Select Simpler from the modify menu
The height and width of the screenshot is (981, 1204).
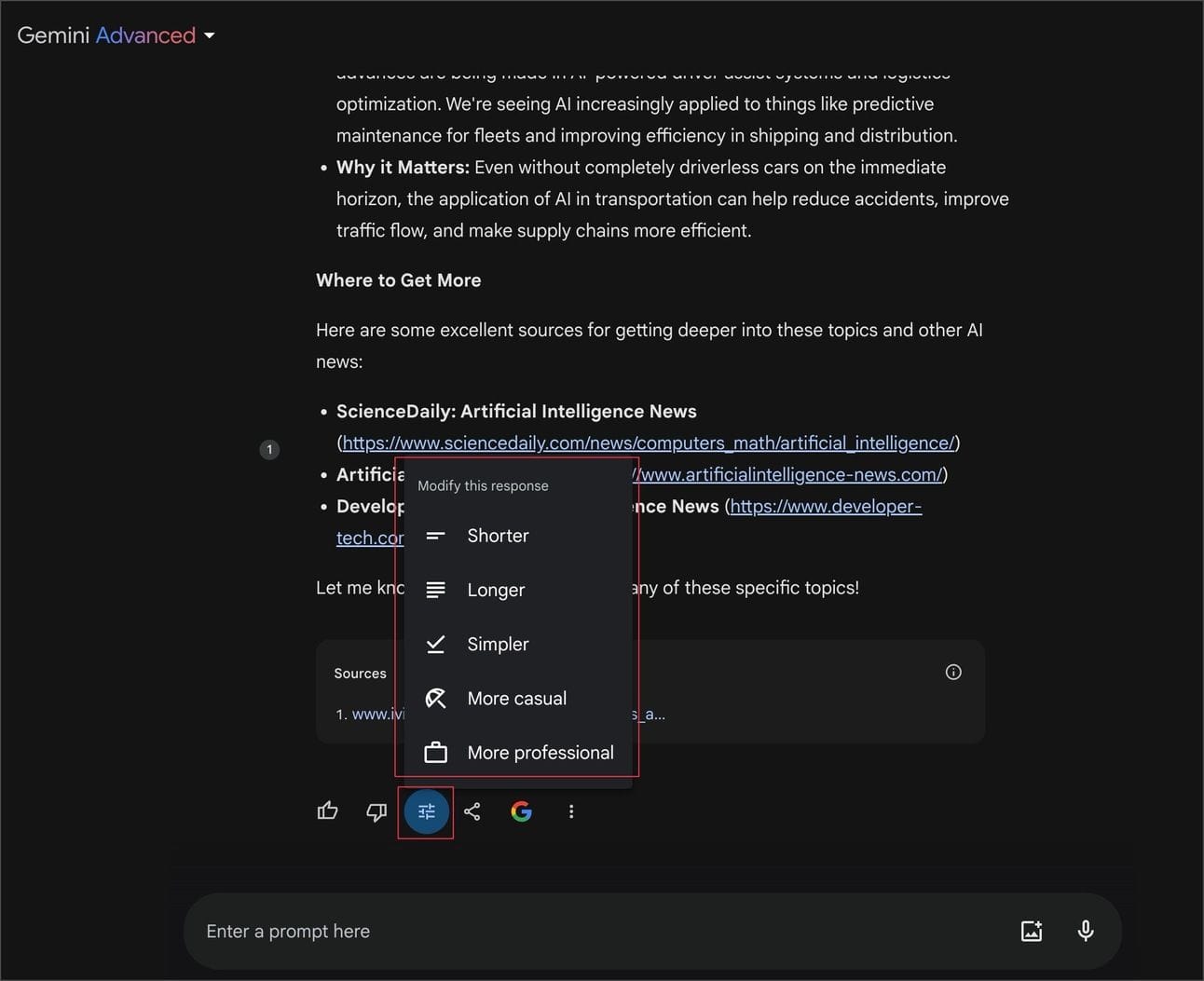point(518,644)
